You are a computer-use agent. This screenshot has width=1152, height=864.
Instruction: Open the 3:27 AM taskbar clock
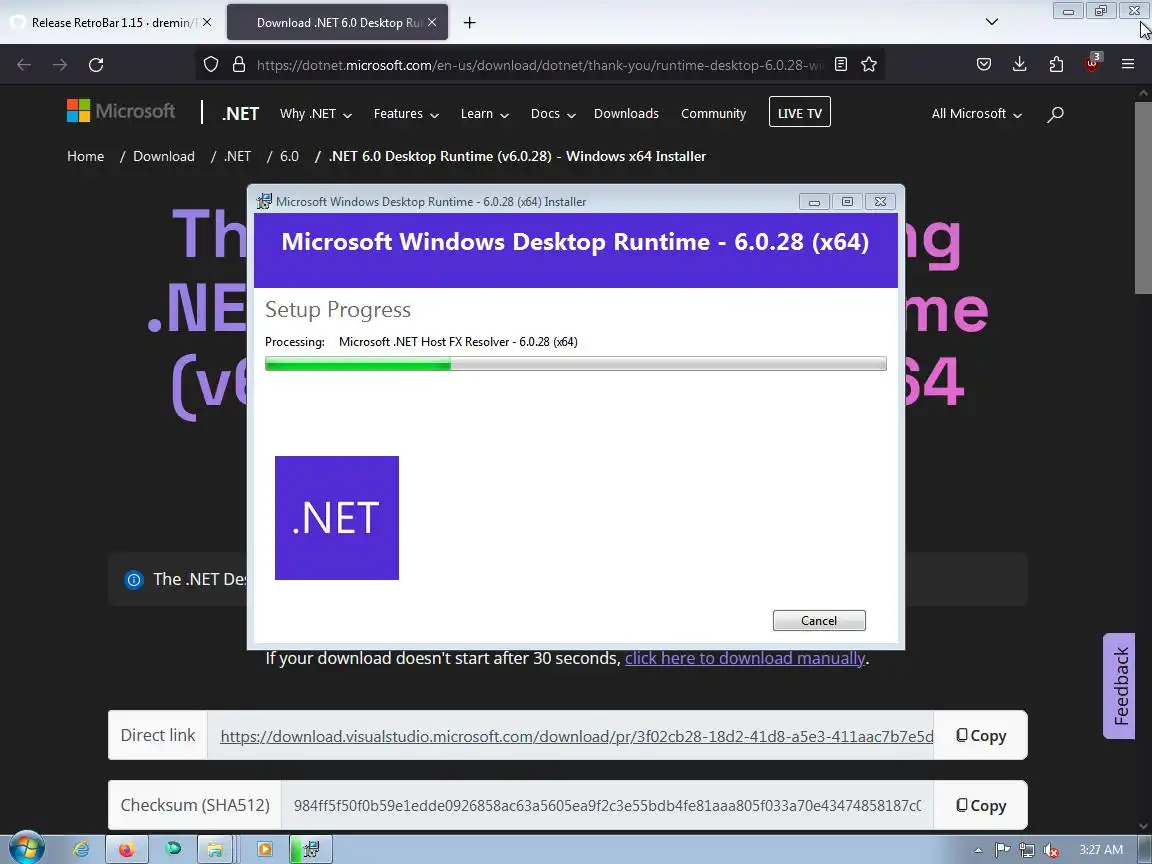(x=1101, y=849)
